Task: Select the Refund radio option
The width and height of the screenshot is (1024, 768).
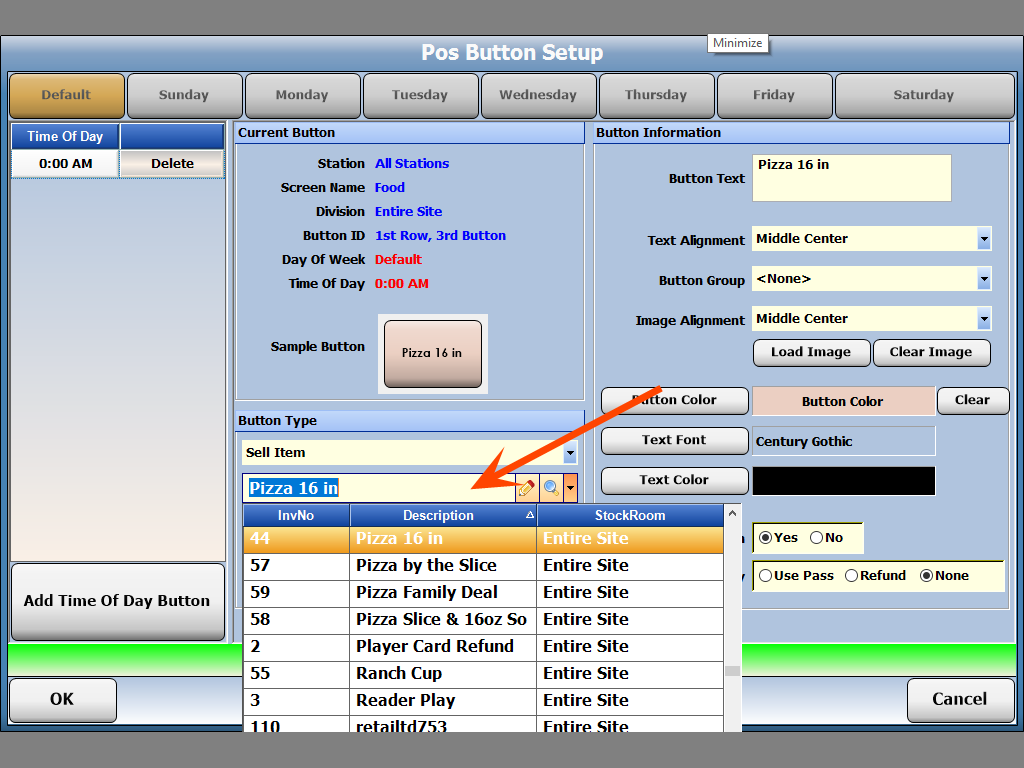Action: (x=852, y=576)
